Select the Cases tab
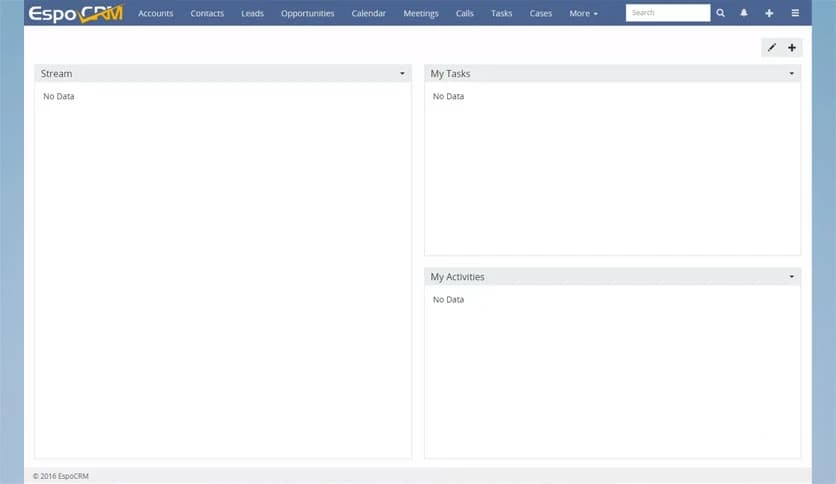836x484 pixels. [x=541, y=13]
